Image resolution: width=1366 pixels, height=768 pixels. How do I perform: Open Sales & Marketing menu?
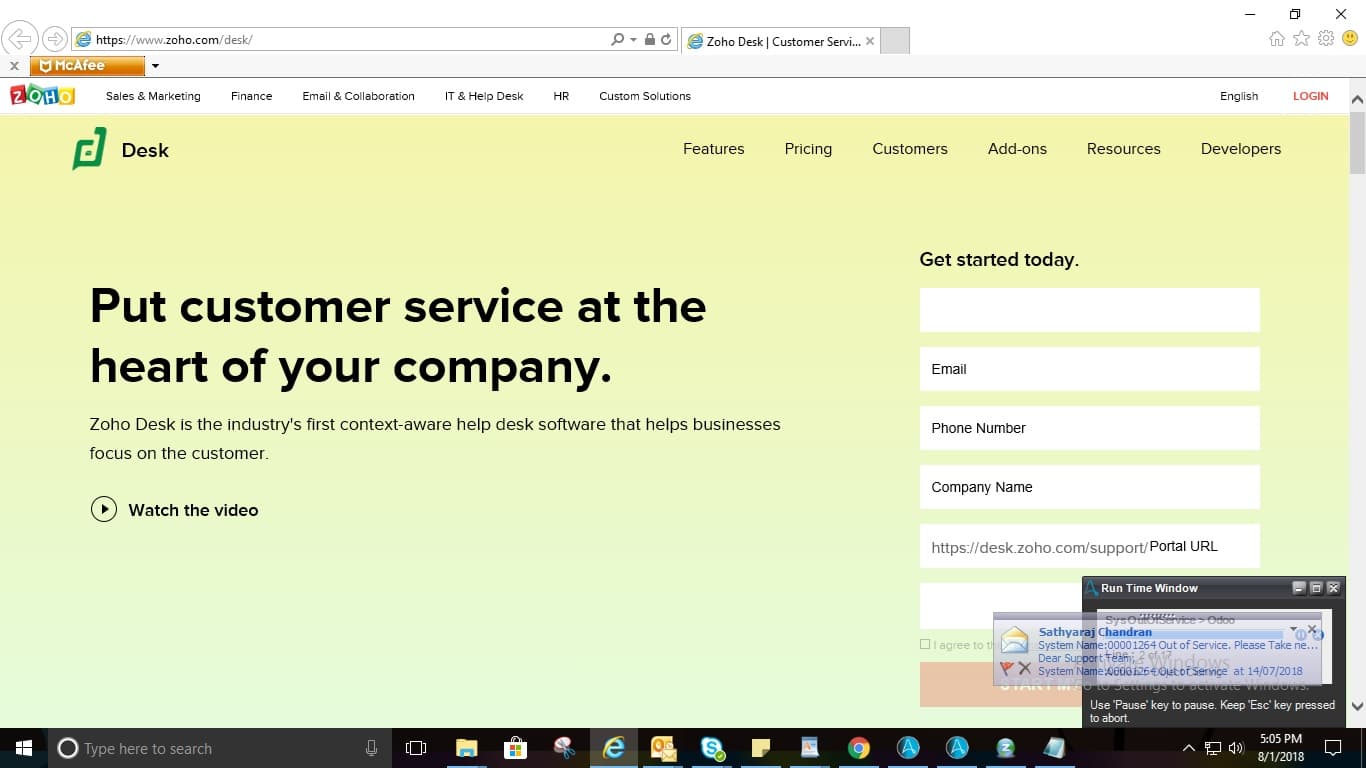coord(153,96)
